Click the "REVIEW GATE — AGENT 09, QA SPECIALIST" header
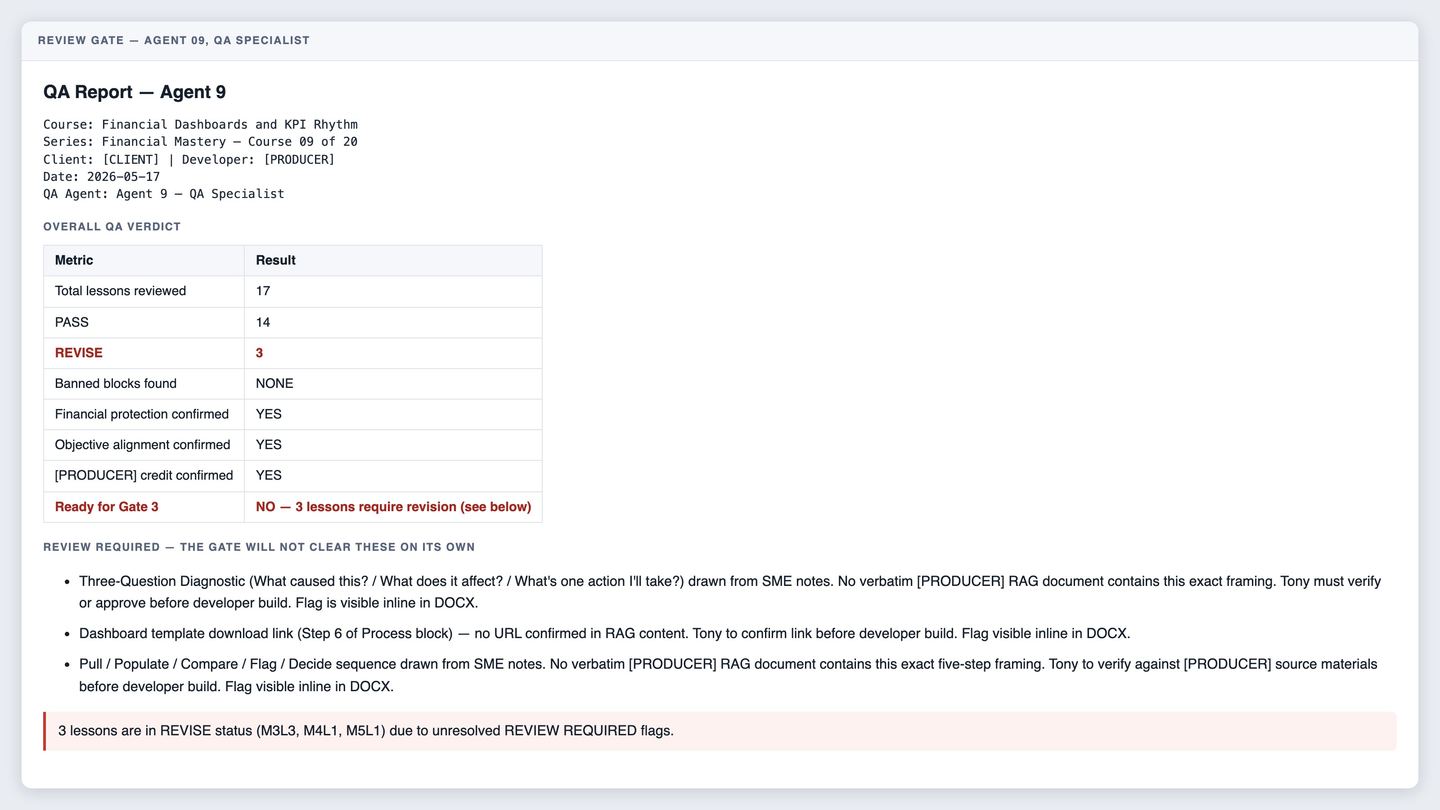Viewport: 1440px width, 810px height. pos(174,41)
